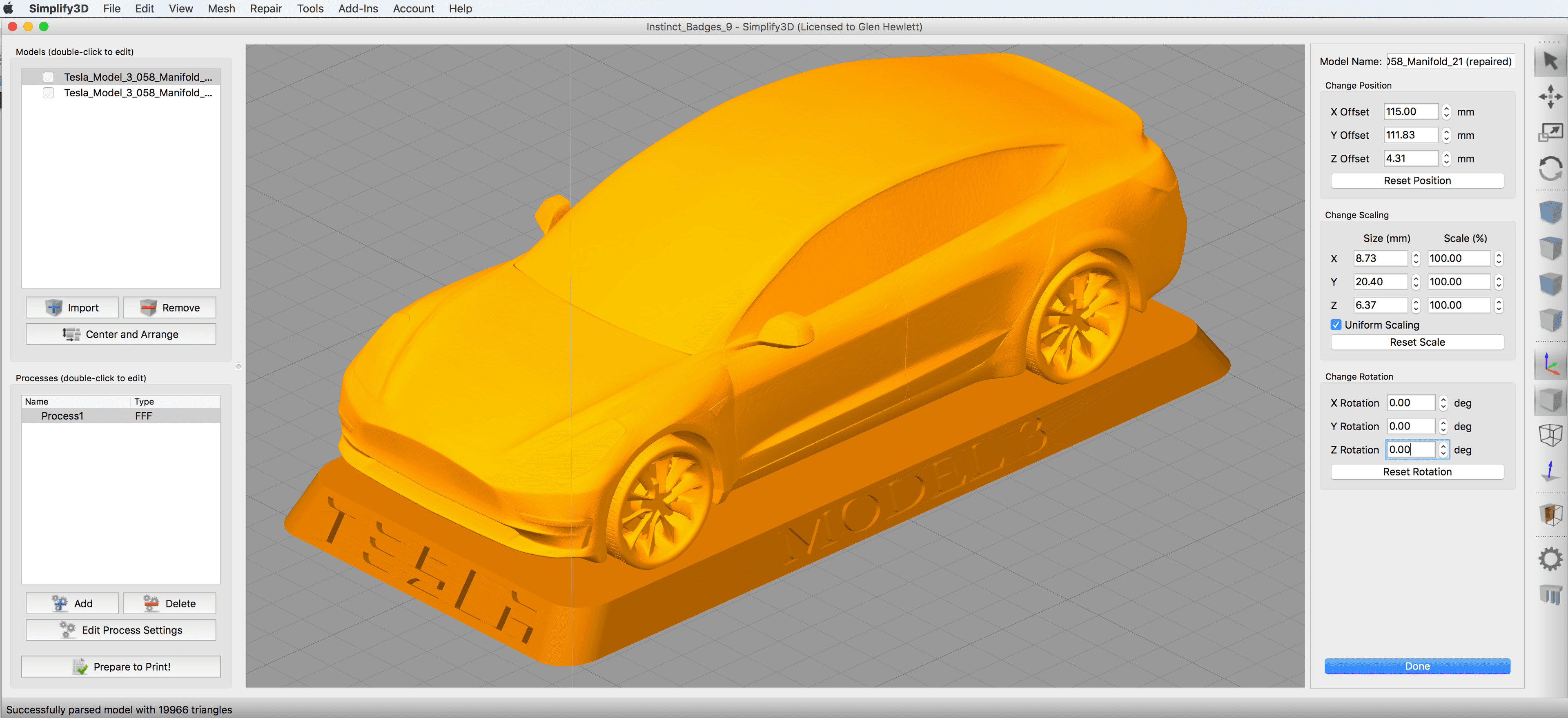Focus the Y Offset value field

[1410, 135]
